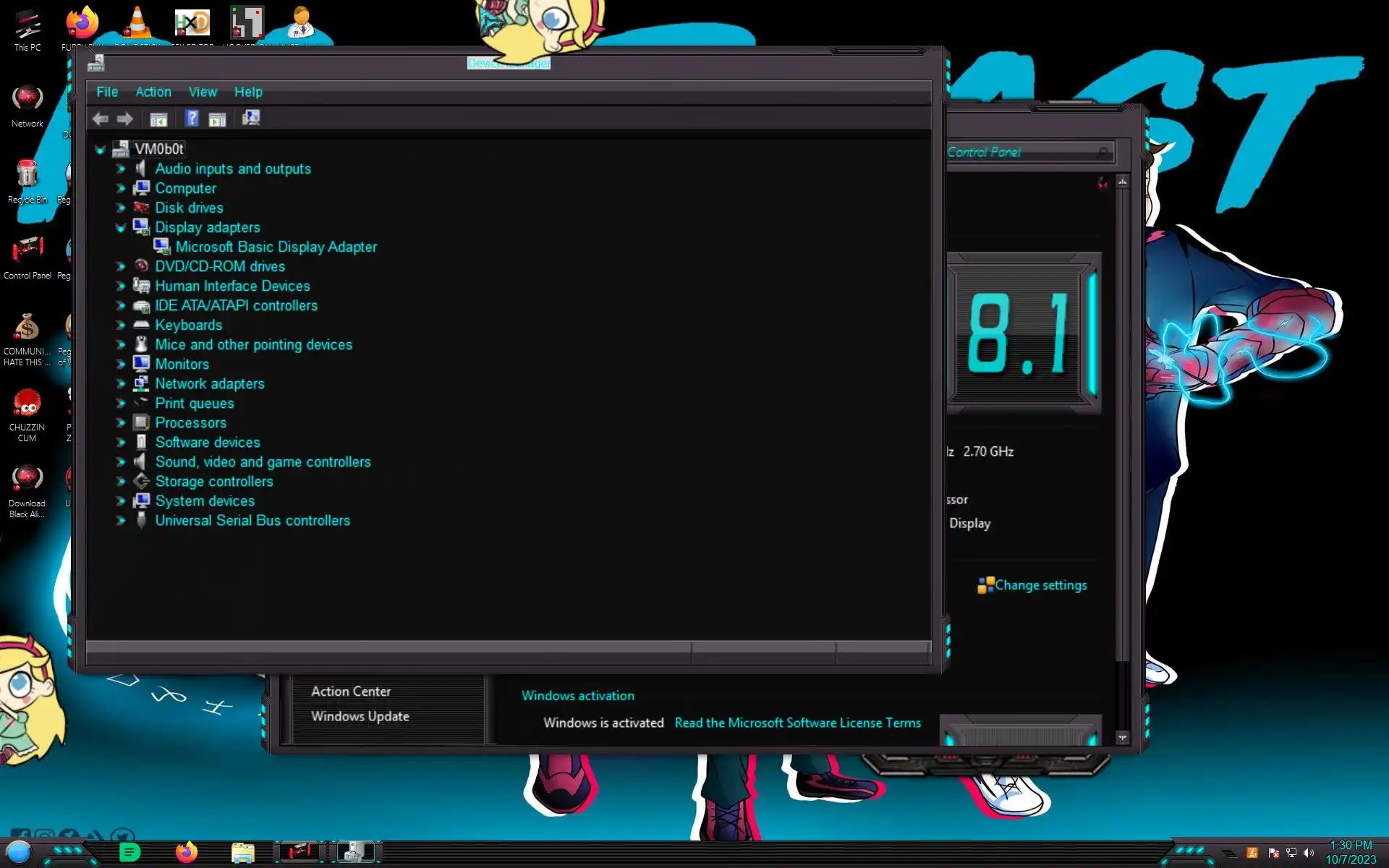This screenshot has width=1389, height=868.
Task: Open Firefox from the taskbar
Action: coord(187,852)
